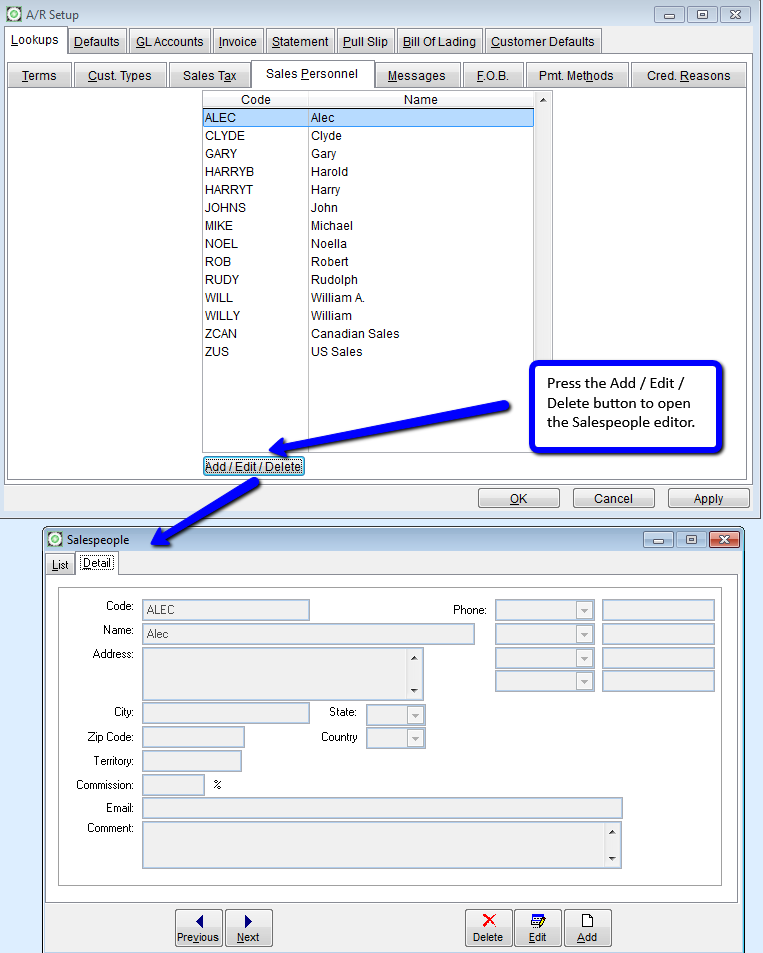Expand the first Phone type dropdown
Viewport: 763px width, 953px height.
click(584, 610)
